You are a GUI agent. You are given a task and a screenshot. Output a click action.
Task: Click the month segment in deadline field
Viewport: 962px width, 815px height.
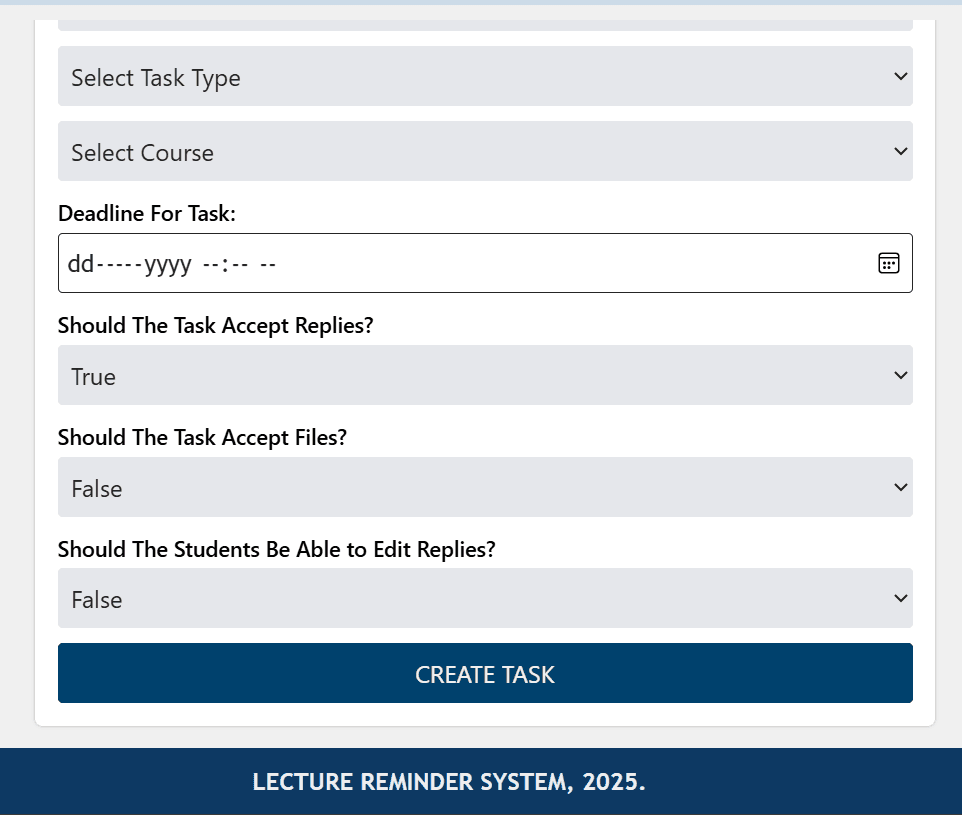pos(121,264)
